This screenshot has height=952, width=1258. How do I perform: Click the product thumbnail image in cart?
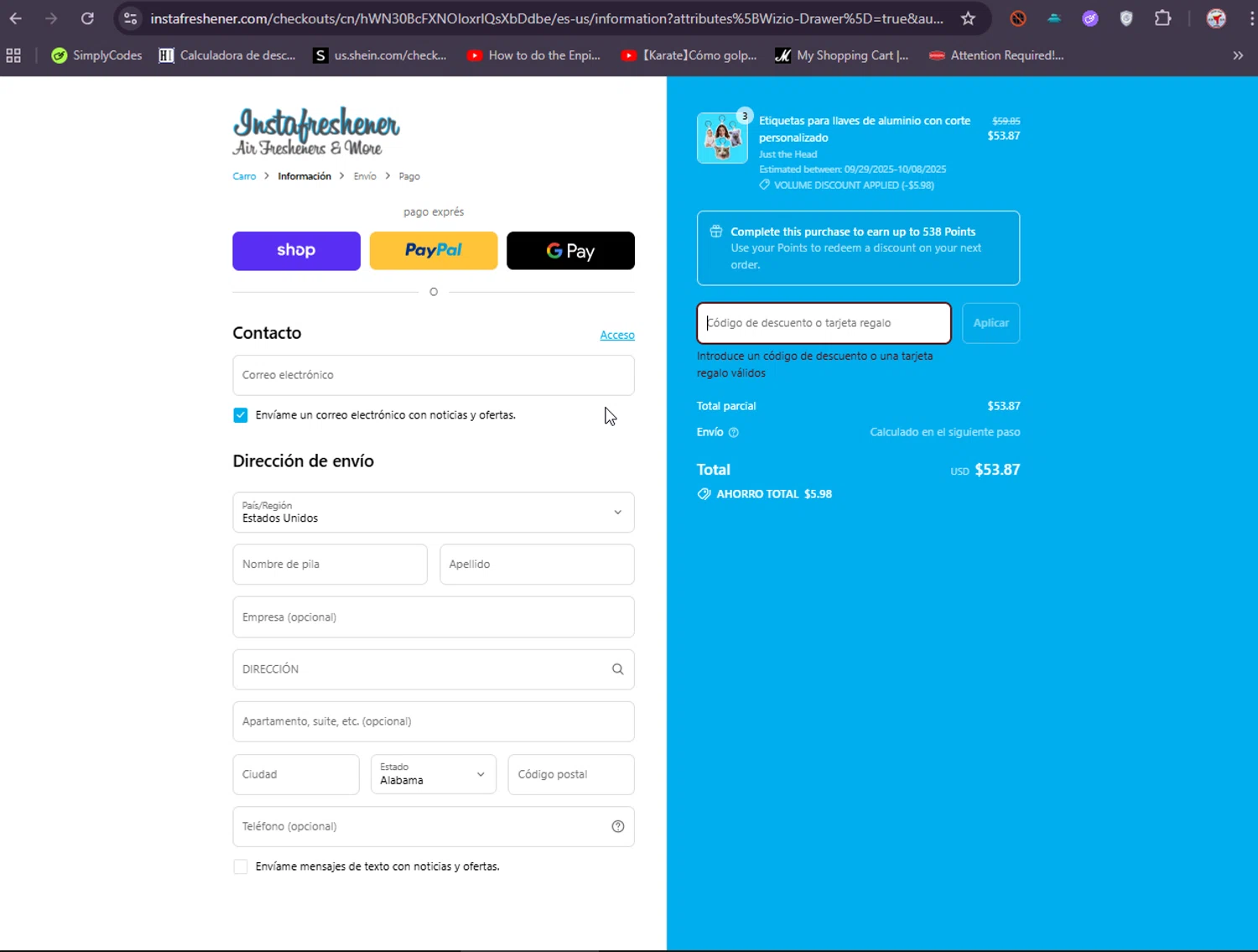click(x=722, y=138)
